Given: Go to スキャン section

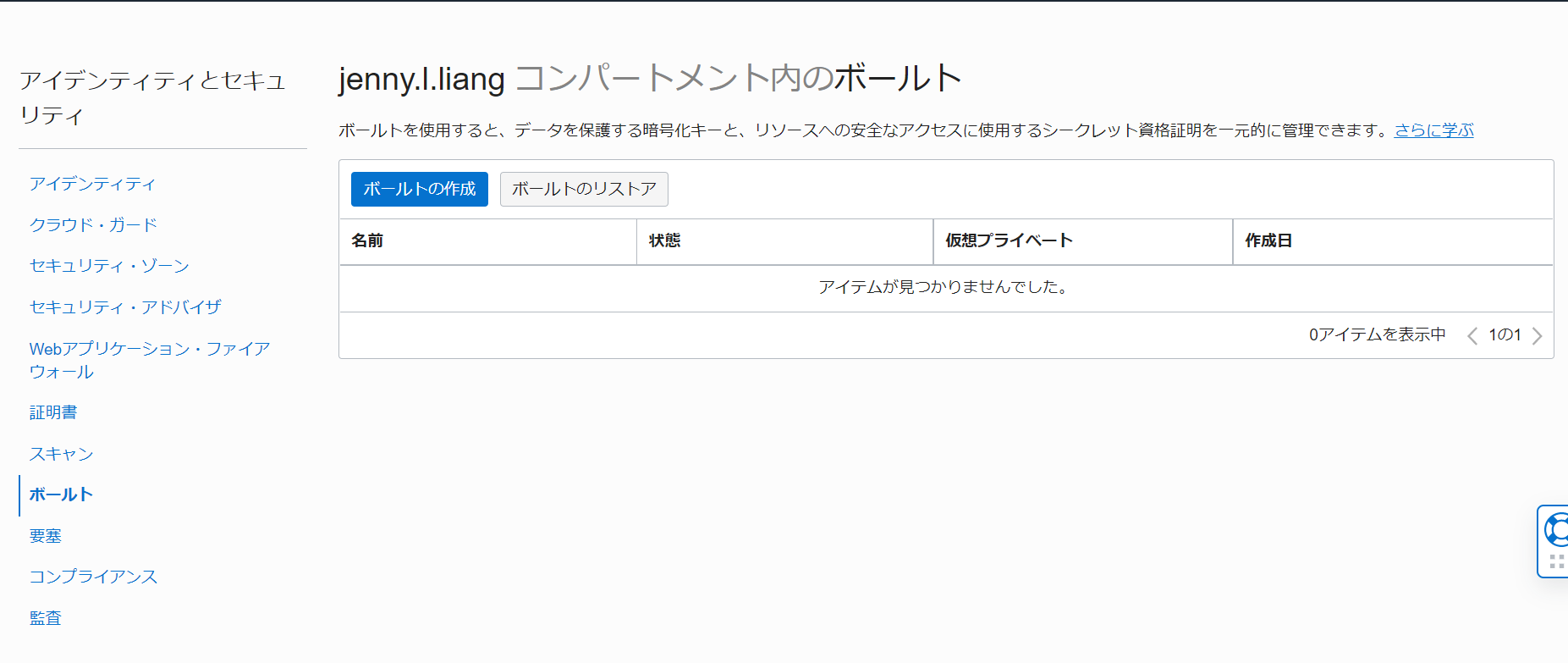Looking at the screenshot, I should [61, 454].
